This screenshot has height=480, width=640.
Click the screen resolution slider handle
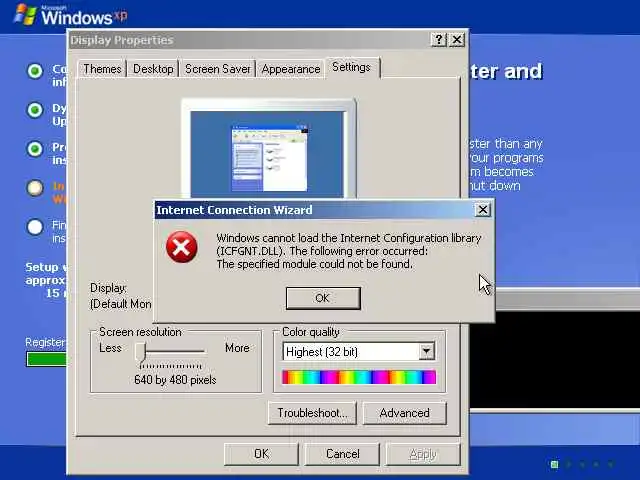click(x=140, y=352)
